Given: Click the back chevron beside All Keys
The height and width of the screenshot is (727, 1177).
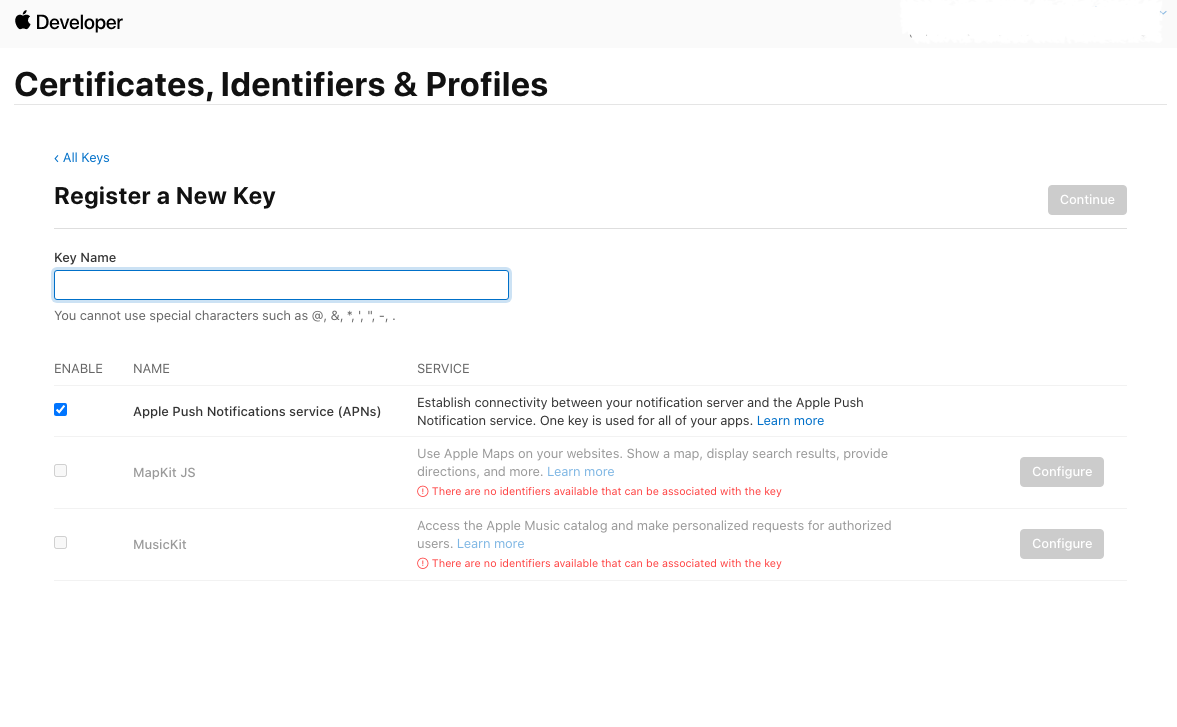Looking at the screenshot, I should point(57,157).
